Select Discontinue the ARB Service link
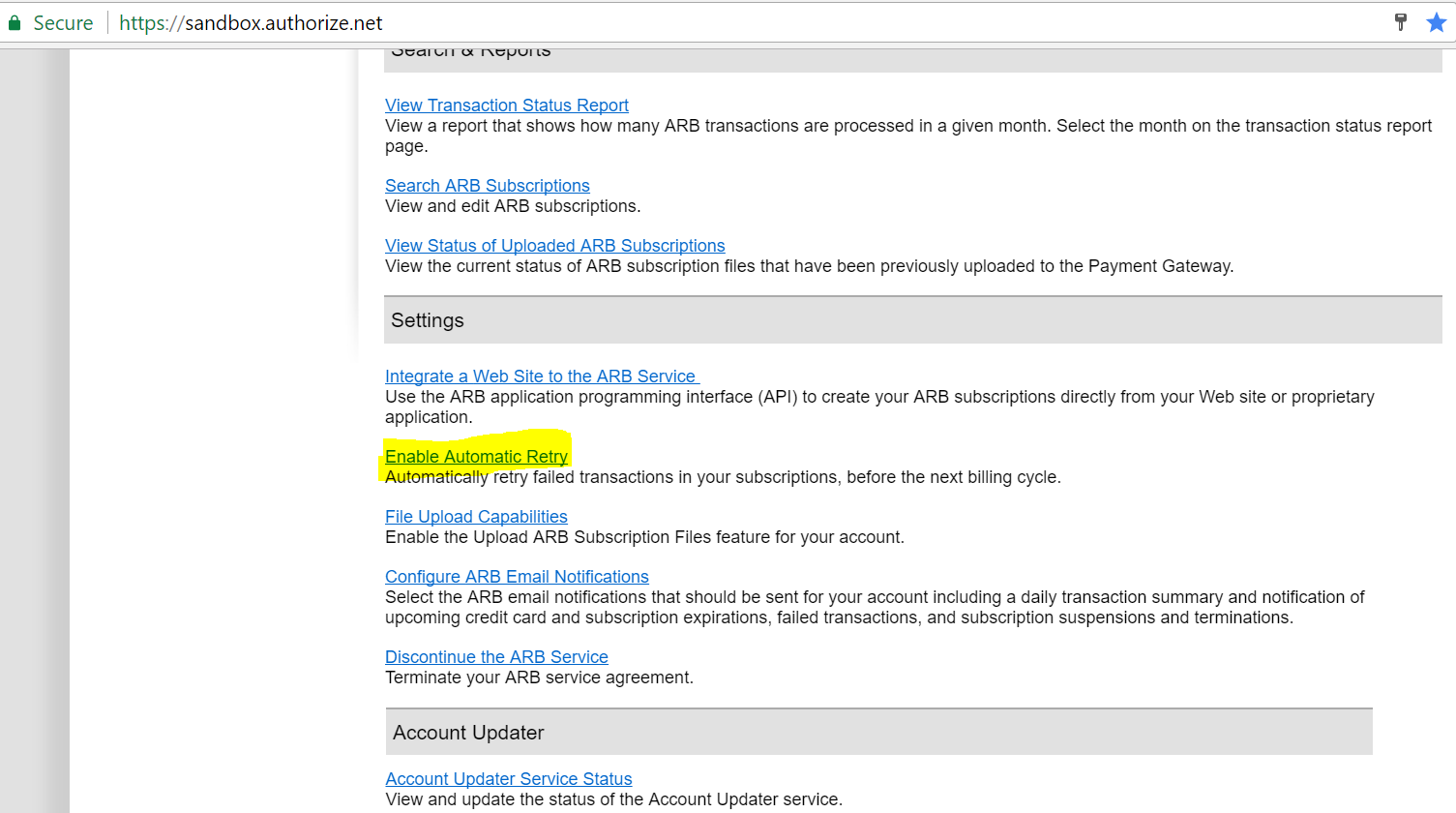 pos(496,657)
